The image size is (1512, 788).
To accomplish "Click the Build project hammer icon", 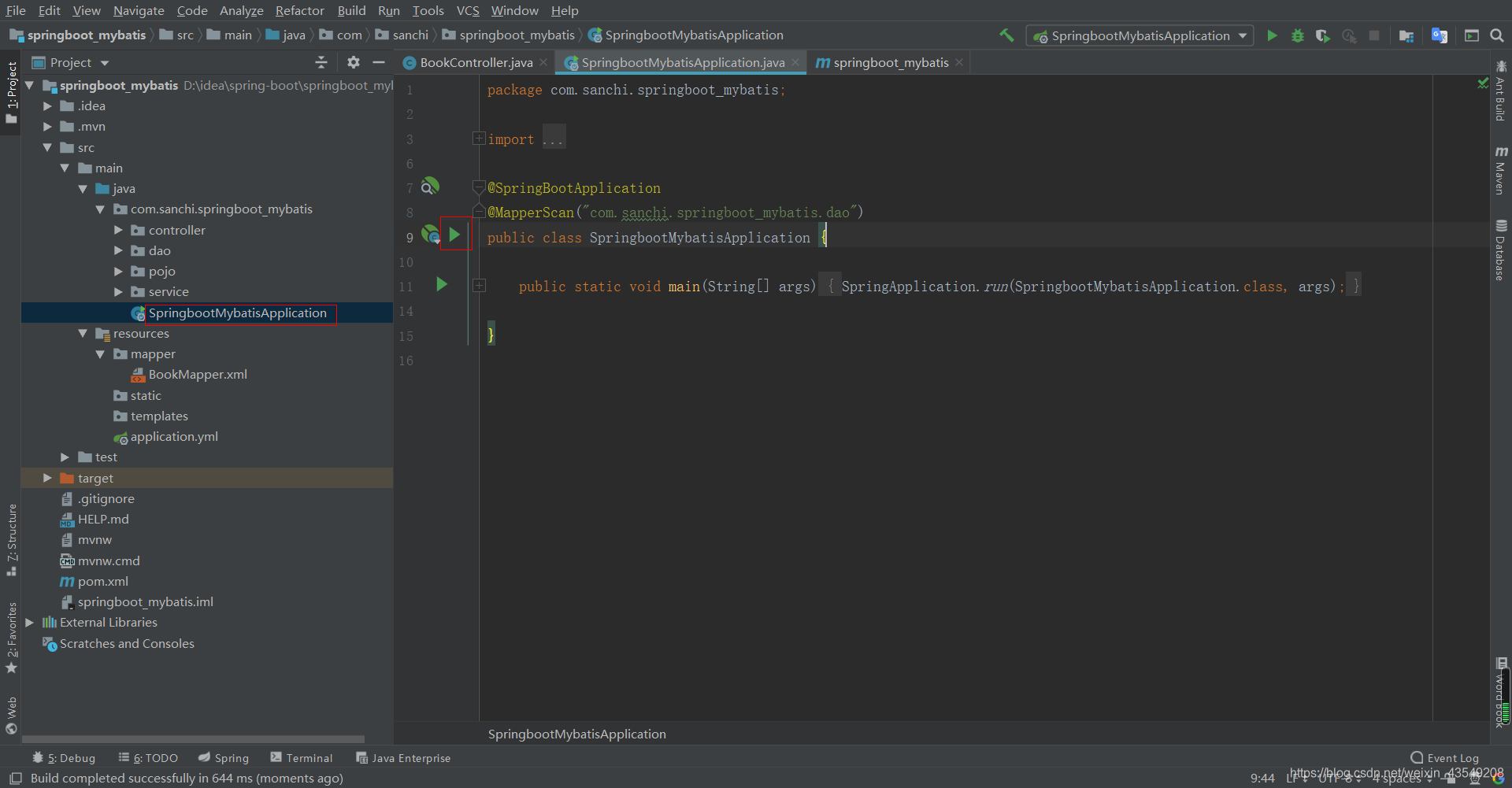I will (1006, 35).
